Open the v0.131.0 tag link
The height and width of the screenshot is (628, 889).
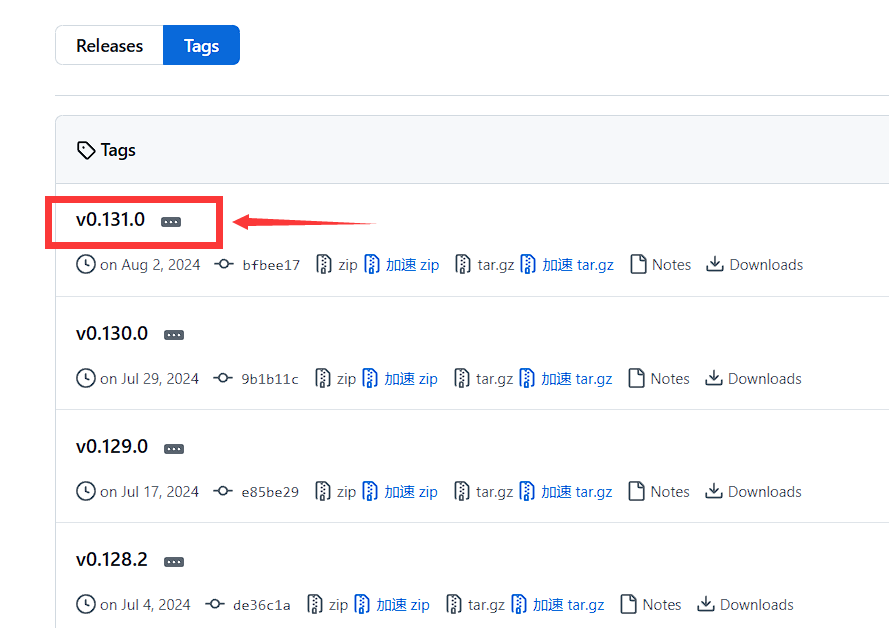point(110,220)
